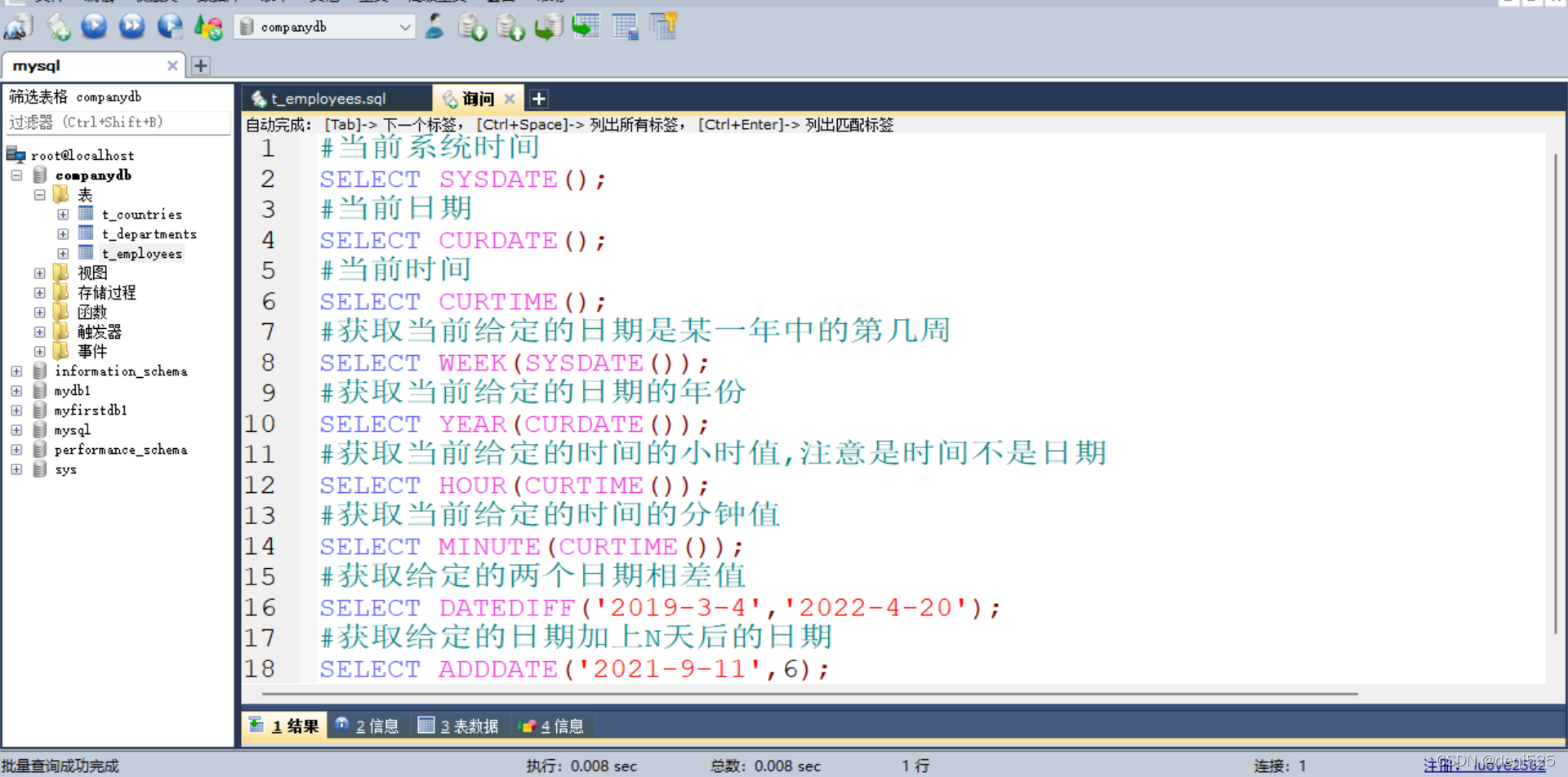Image resolution: width=1568 pixels, height=777 pixels.
Task: Click the 筛选表格 companydb filter header
Action: [x=75, y=97]
